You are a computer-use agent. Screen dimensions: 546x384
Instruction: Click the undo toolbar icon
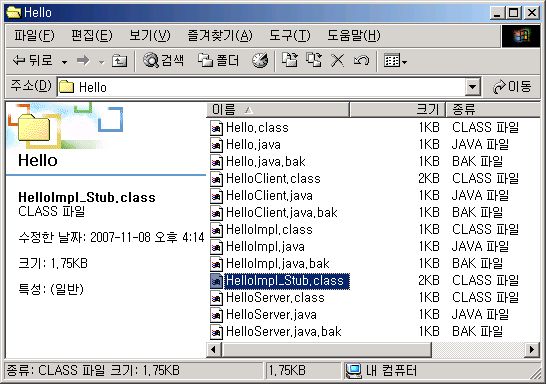pos(361,61)
